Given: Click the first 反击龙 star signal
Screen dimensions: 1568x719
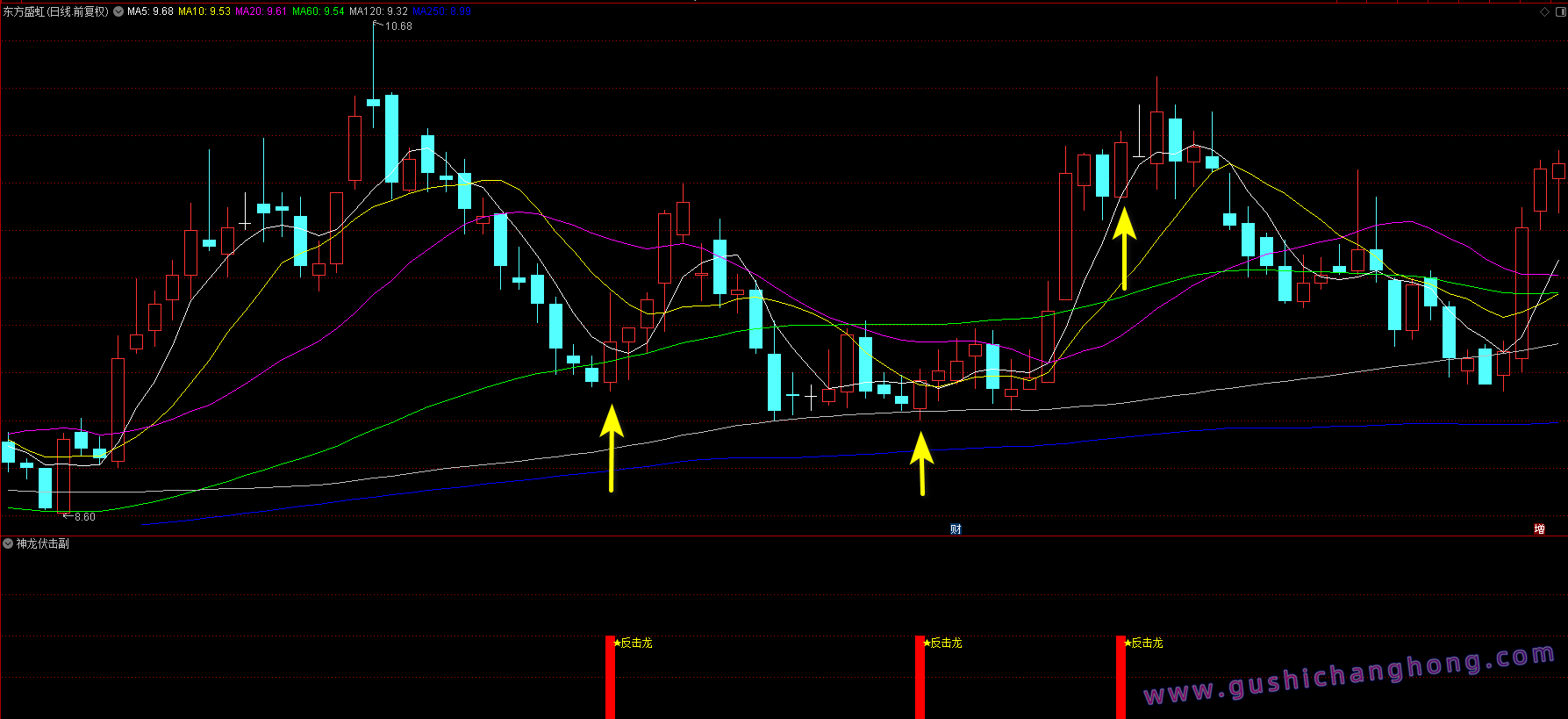Looking at the screenshot, I should 633,644.
